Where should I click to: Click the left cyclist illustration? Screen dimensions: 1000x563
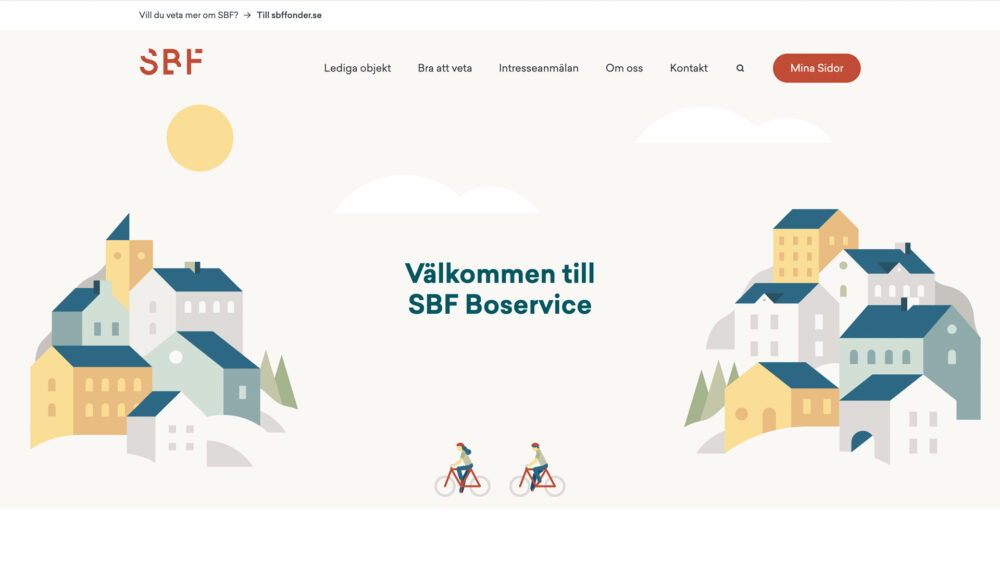click(462, 470)
